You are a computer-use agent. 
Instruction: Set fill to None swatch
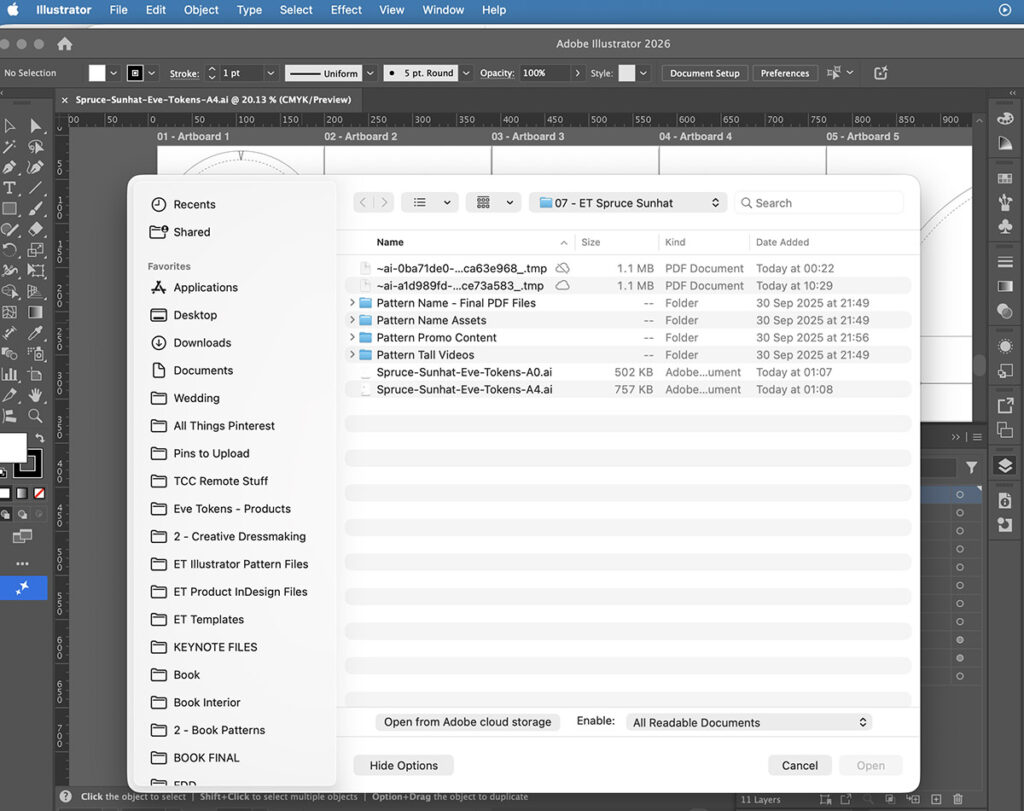click(x=40, y=493)
